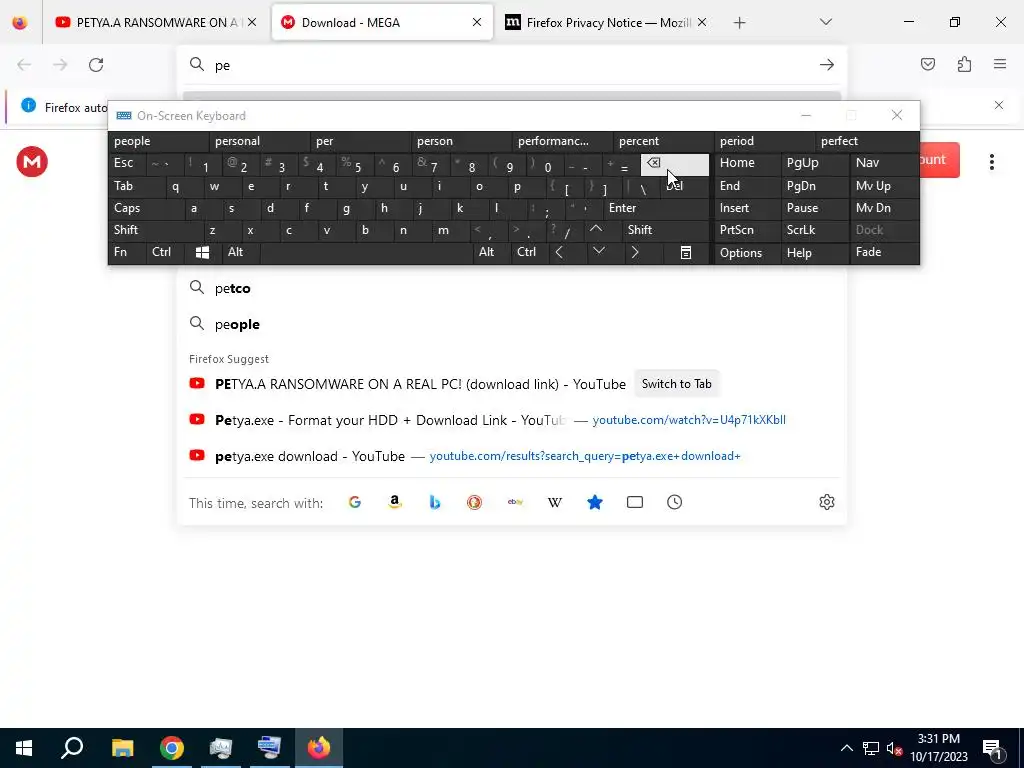Search with DuckDuckGo one-off icon
1024x768 pixels.
474,502
